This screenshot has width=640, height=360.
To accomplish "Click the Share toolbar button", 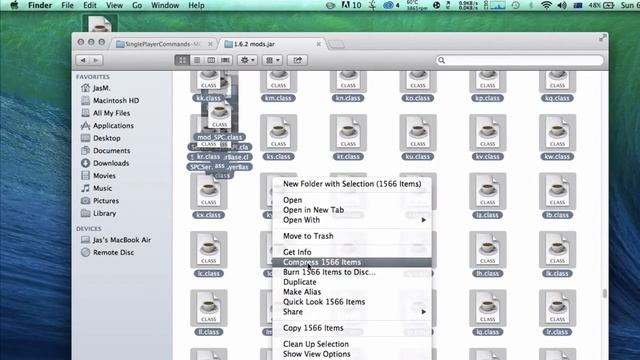I will pos(297,60).
